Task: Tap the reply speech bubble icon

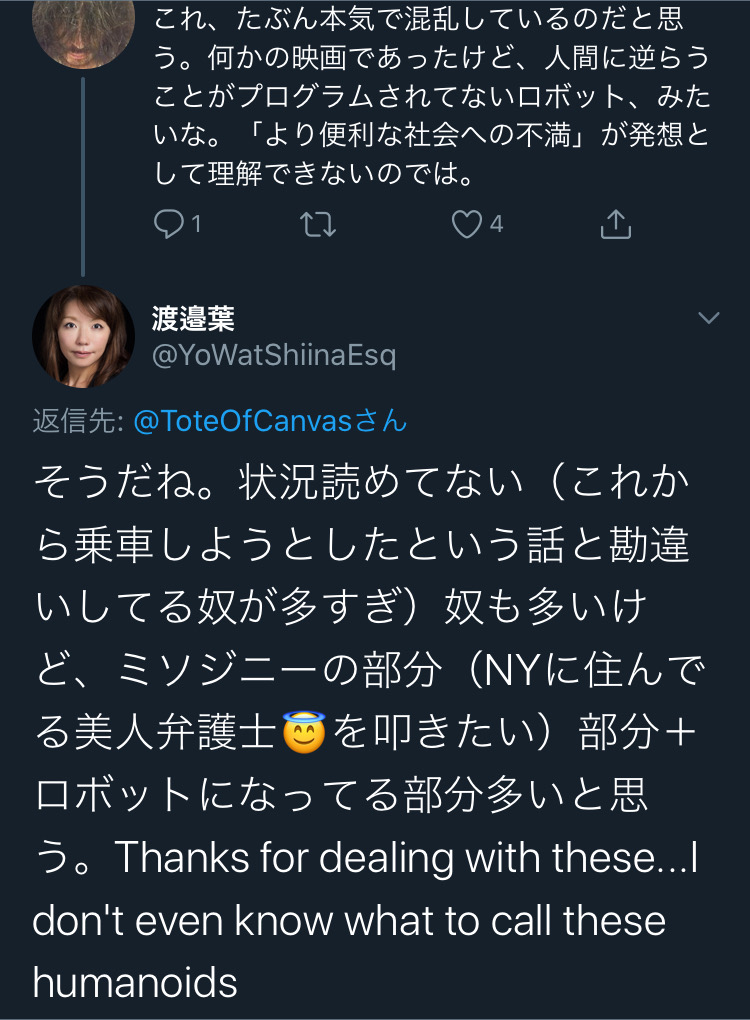Action: click(x=168, y=226)
